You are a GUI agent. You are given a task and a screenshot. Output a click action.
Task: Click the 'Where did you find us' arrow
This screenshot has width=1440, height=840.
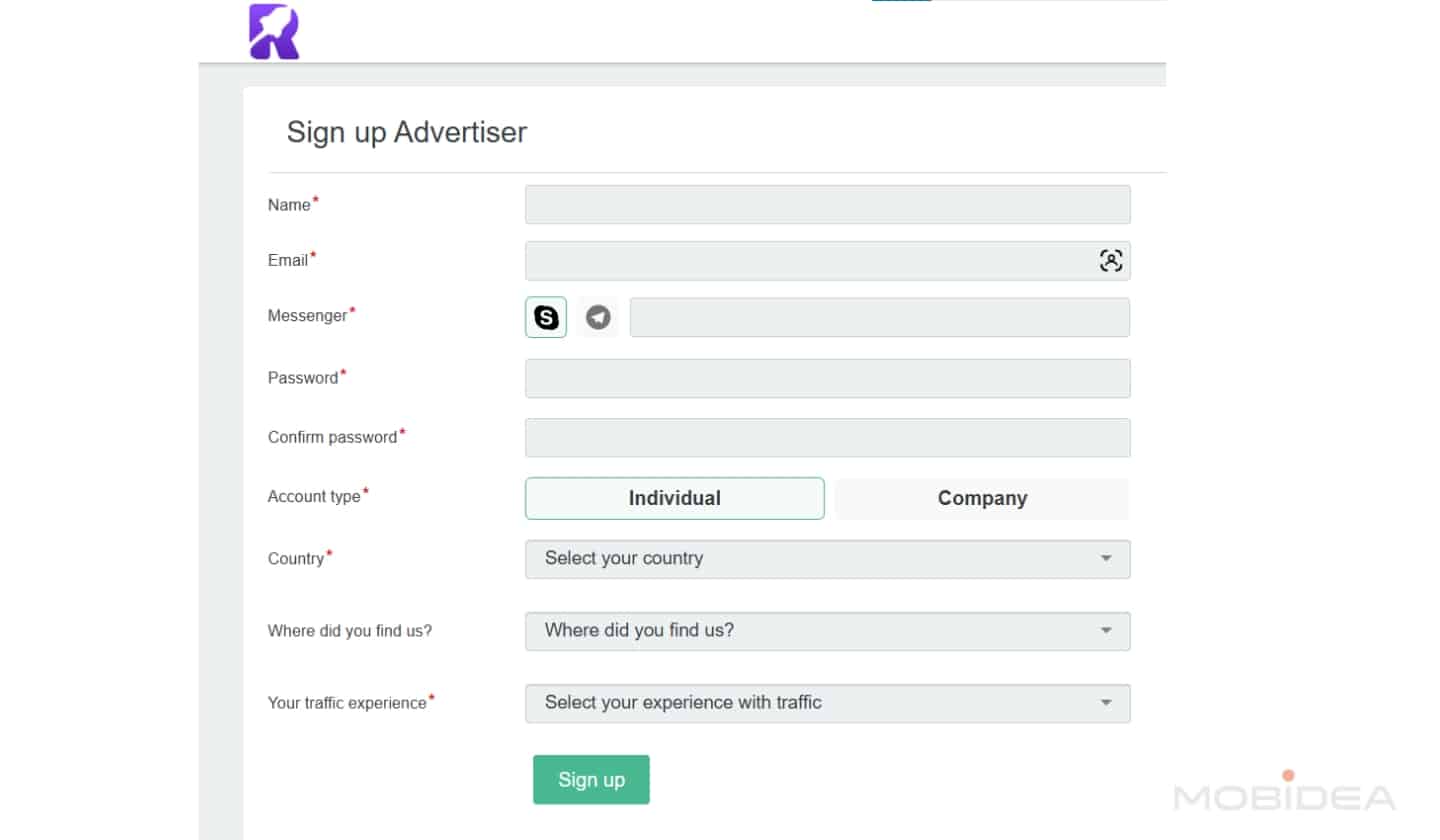click(x=1105, y=631)
